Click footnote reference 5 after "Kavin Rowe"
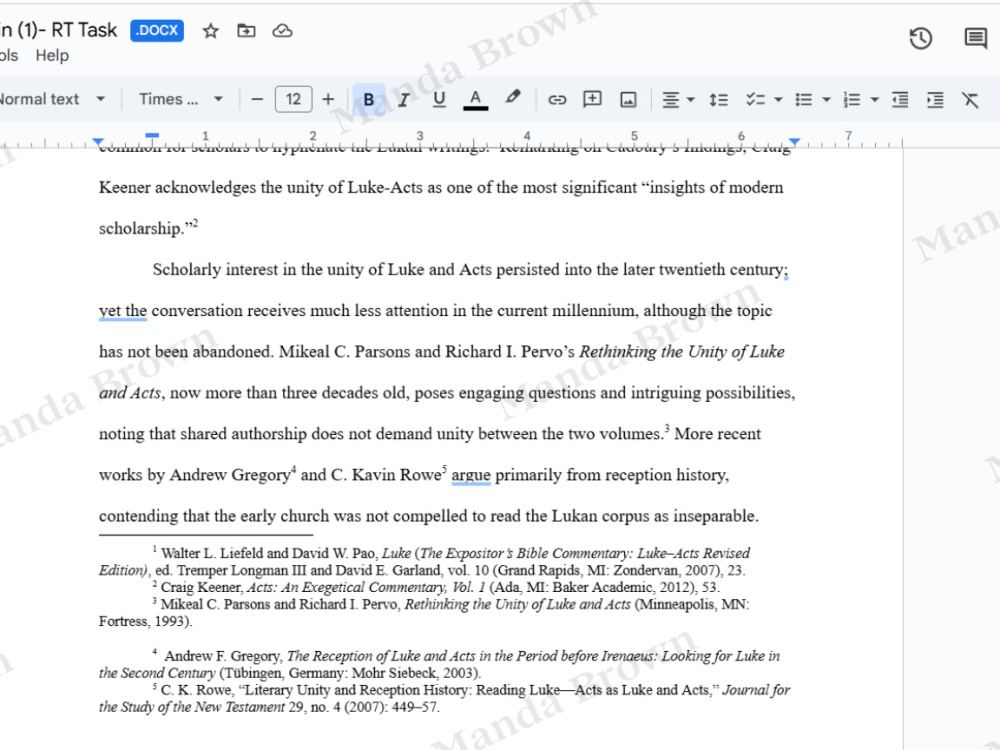 445,469
